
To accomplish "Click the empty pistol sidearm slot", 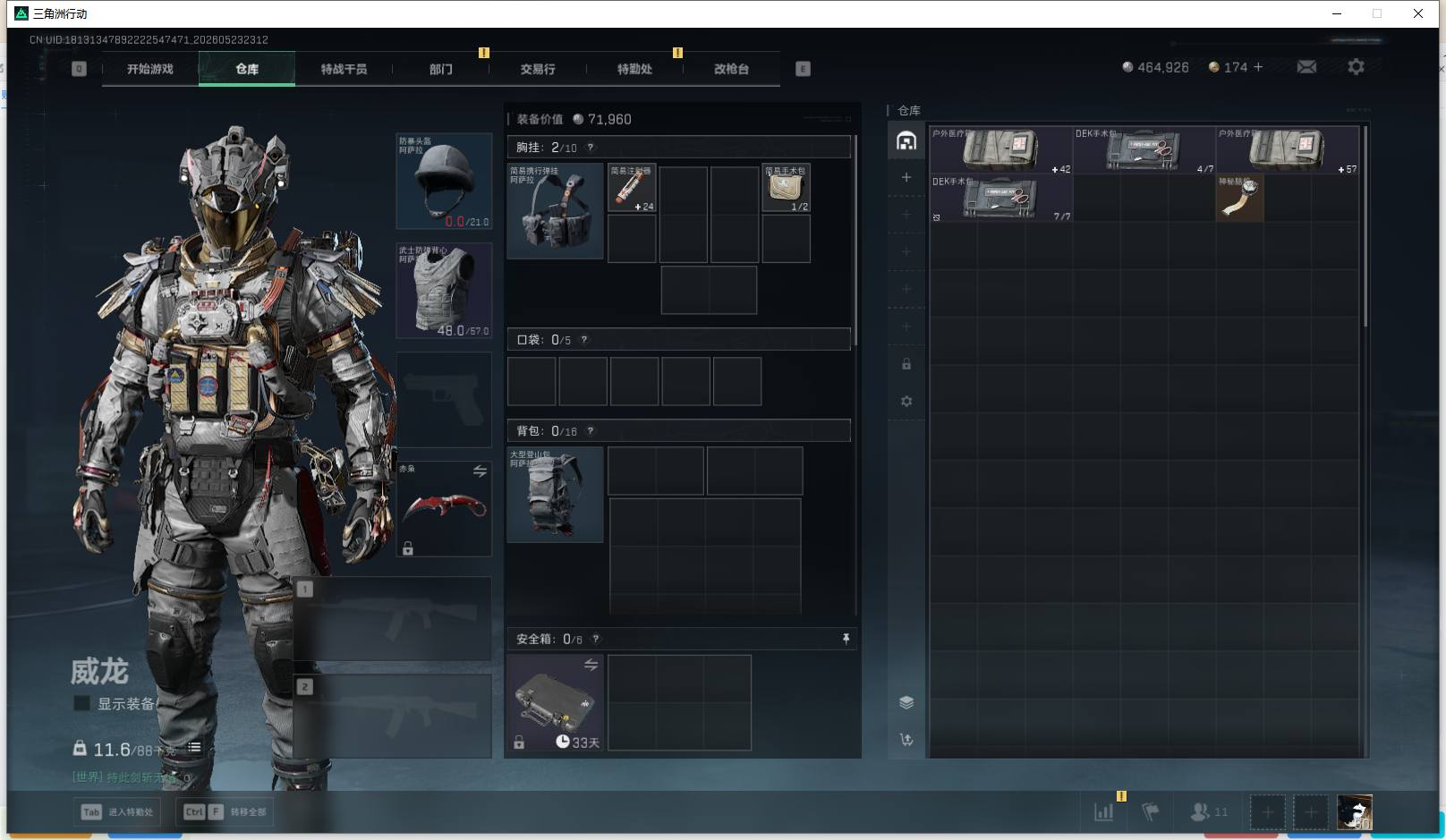I will pos(444,399).
